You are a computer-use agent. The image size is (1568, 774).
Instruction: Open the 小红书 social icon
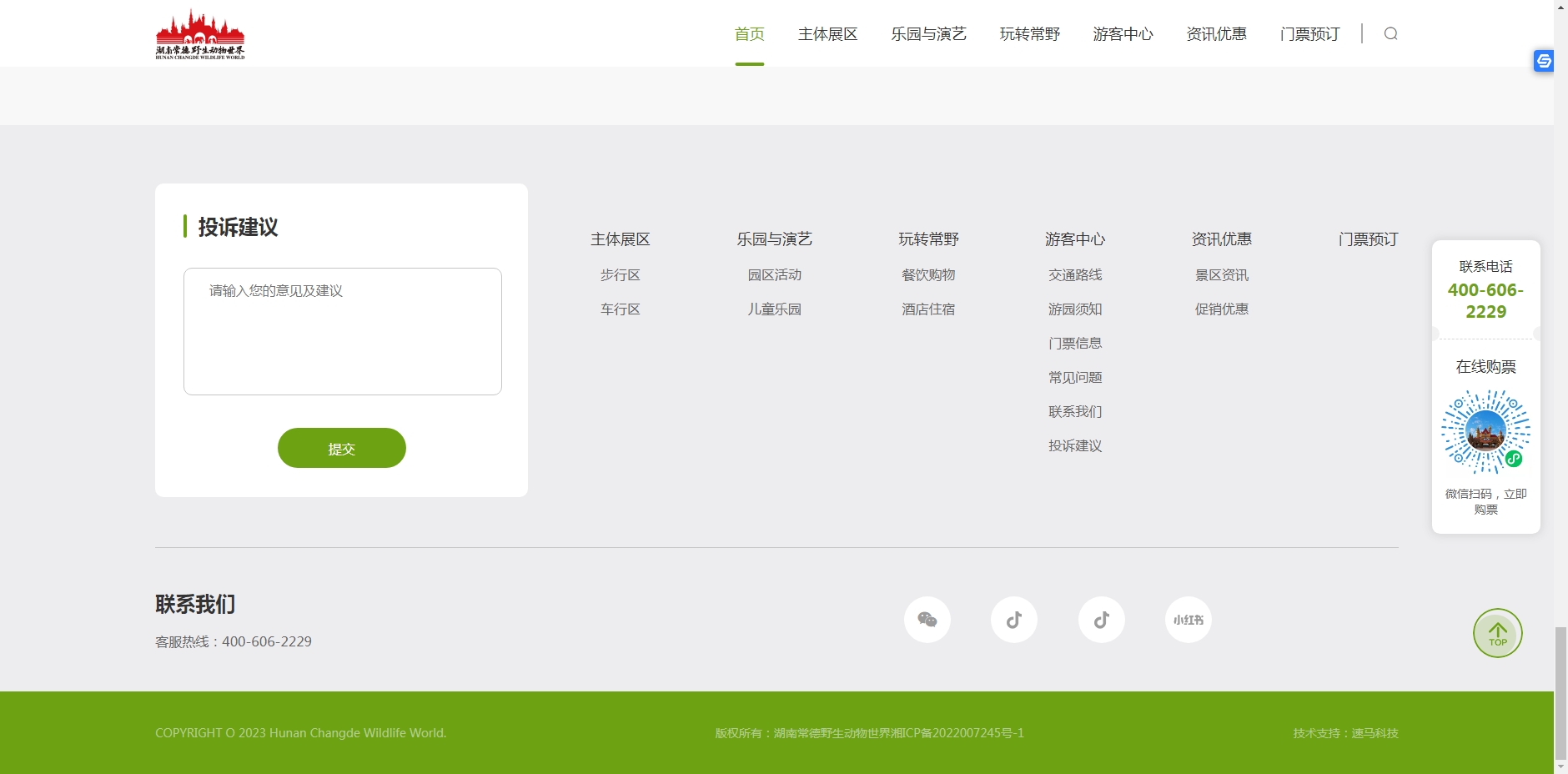[1188, 620]
